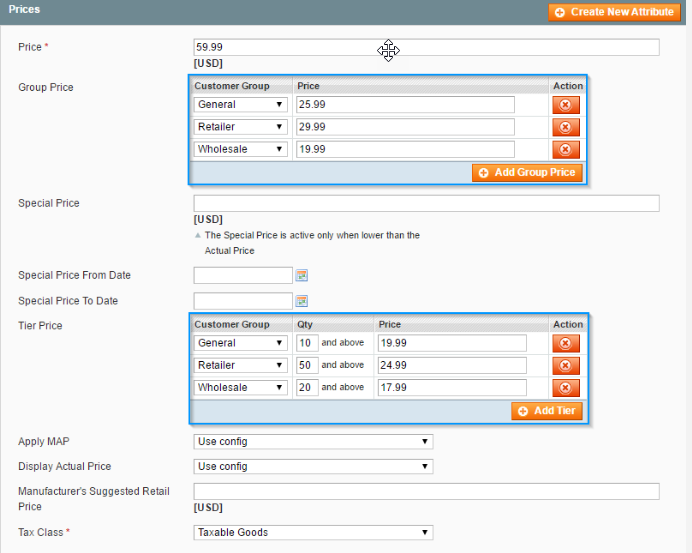Click the General tier price field 19.99
Viewport: 692px width, 553px height.
(x=452, y=343)
